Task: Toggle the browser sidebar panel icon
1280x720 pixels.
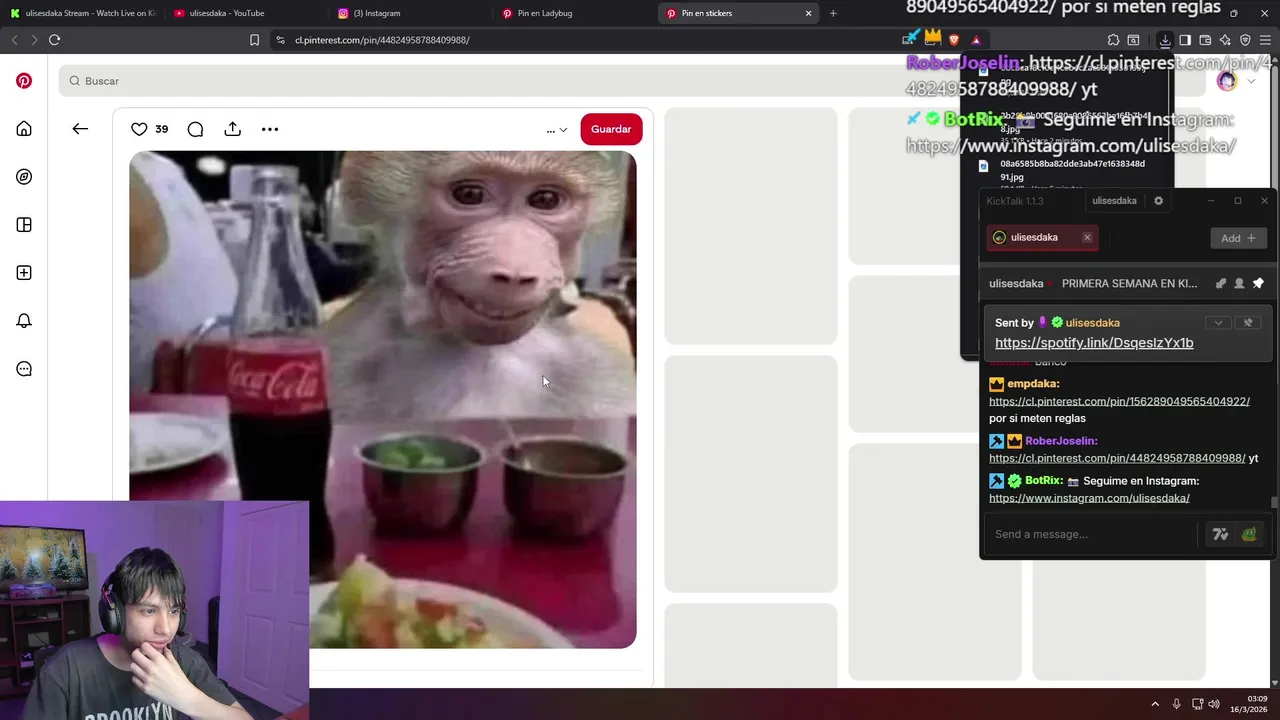Action: [x=1185, y=40]
